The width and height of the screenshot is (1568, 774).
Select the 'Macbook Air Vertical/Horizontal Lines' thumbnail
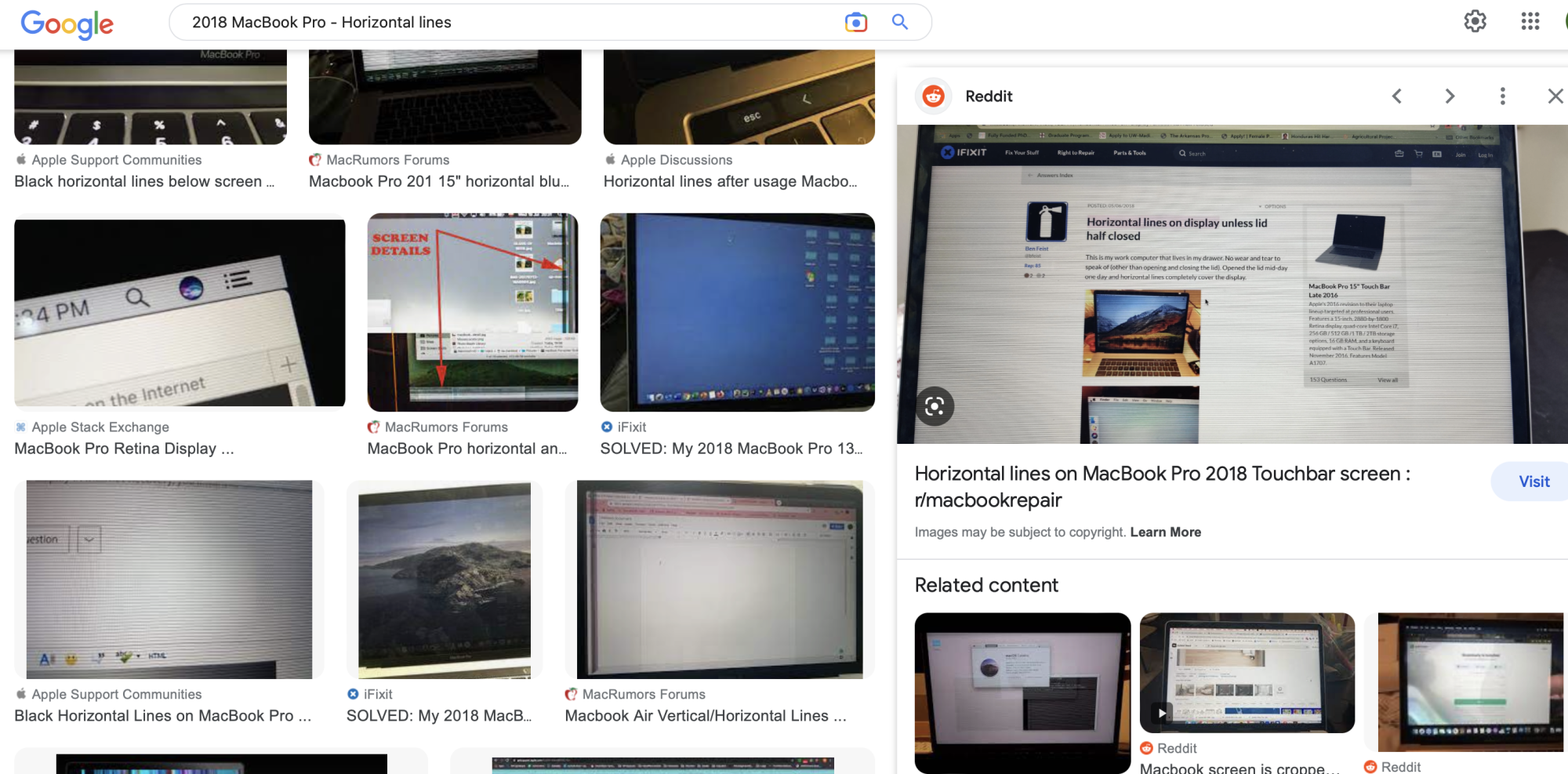(720, 580)
